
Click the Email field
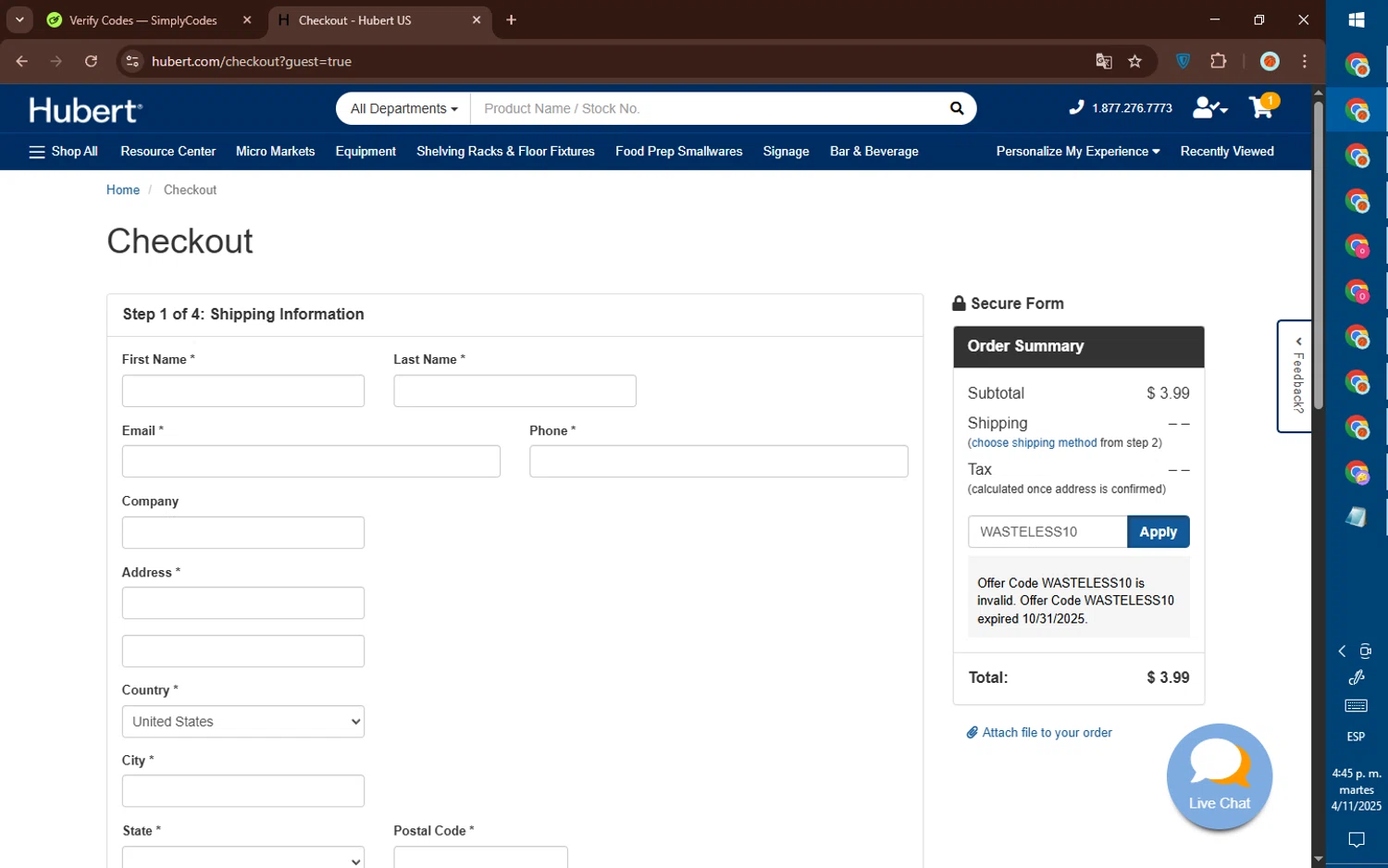click(311, 462)
